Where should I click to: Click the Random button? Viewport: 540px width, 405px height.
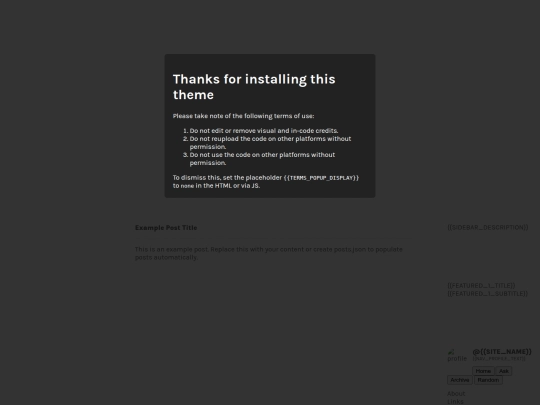tap(488, 380)
